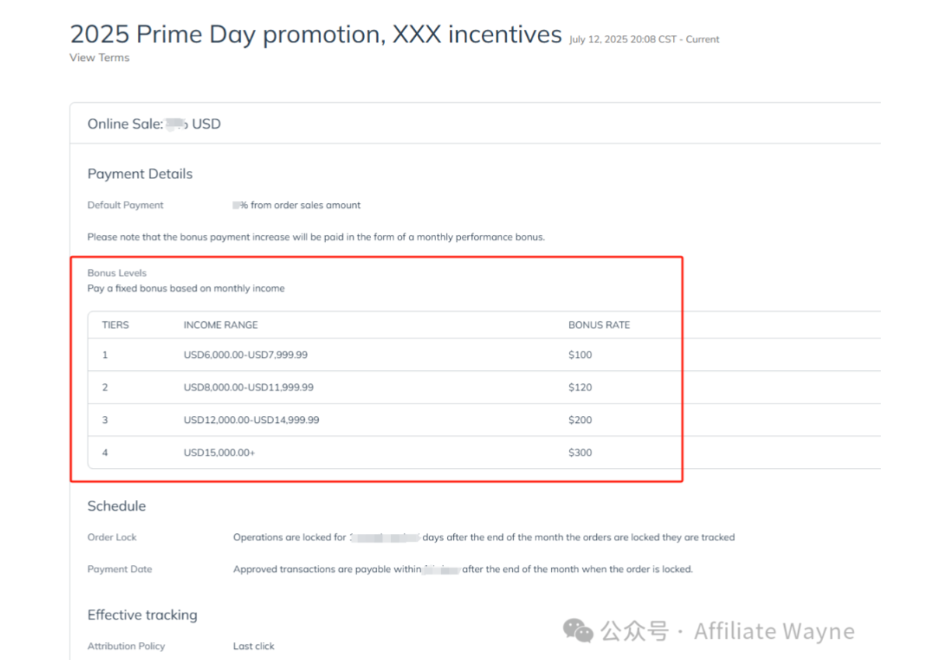Select the Effective tracking heading
Image resolution: width=943 pixels, height=660 pixels.
[143, 615]
